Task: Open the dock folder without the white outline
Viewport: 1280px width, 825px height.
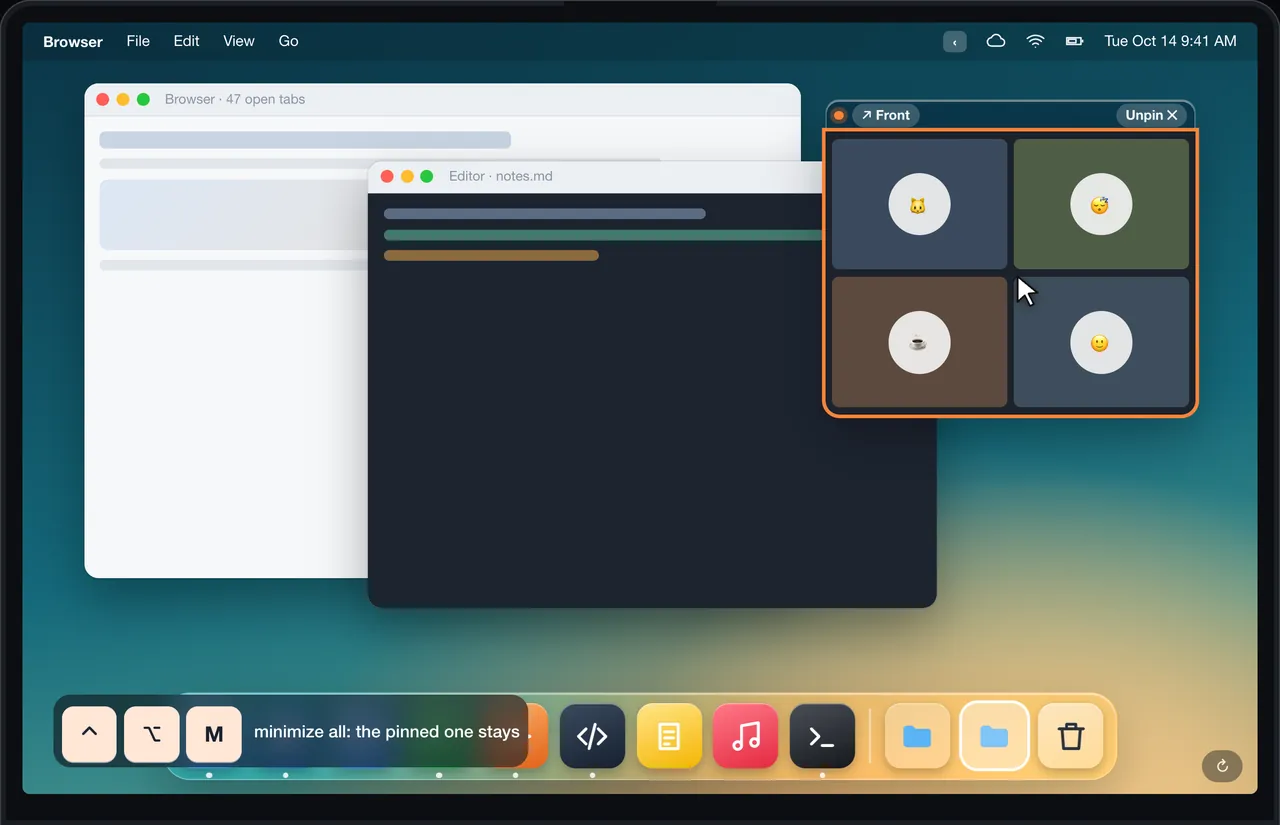Action: (x=917, y=737)
